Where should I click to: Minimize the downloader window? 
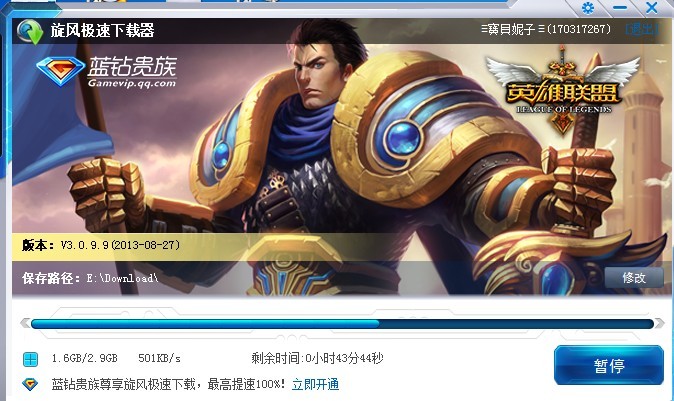click(x=619, y=8)
